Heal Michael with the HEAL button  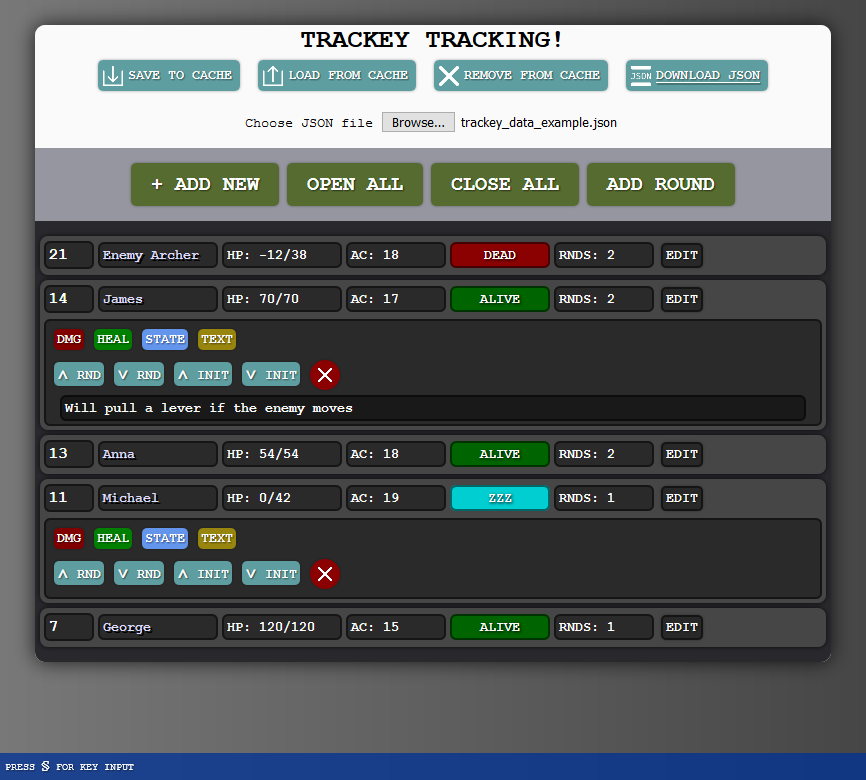[x=113, y=538]
